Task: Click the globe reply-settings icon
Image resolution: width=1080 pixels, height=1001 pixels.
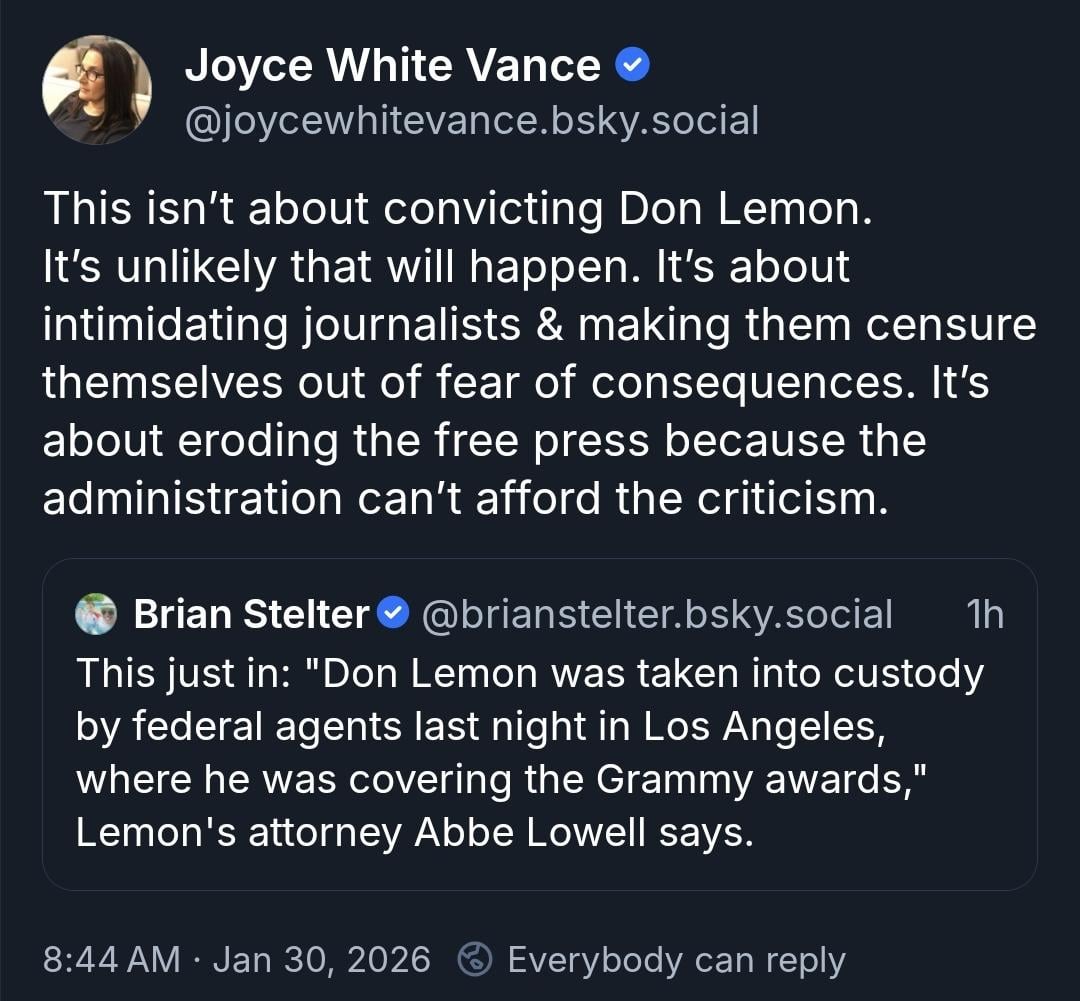Action: [x=473, y=959]
